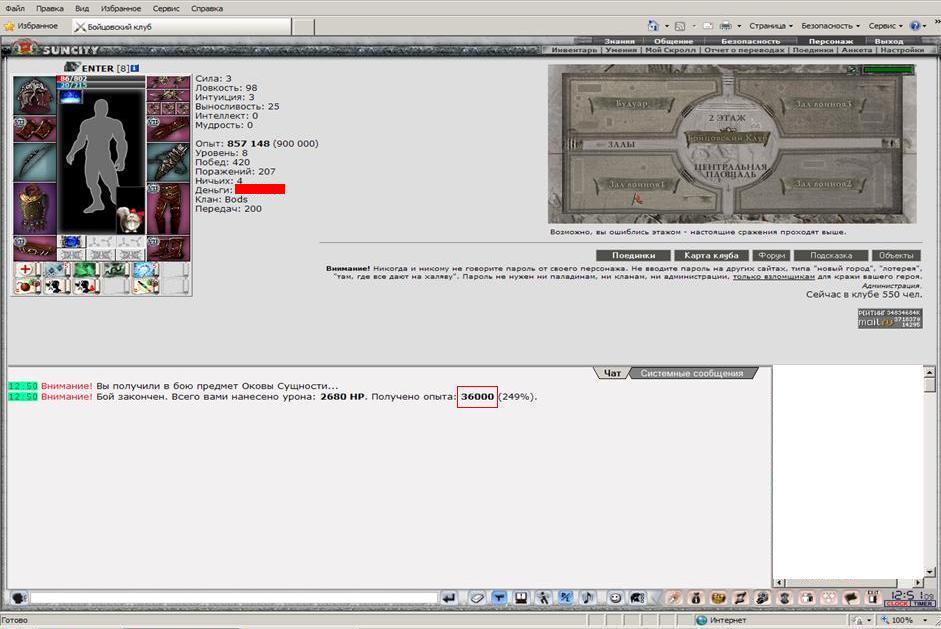The width and height of the screenshot is (941, 629).
Task: Click the Избранное star button
Action: point(31,26)
